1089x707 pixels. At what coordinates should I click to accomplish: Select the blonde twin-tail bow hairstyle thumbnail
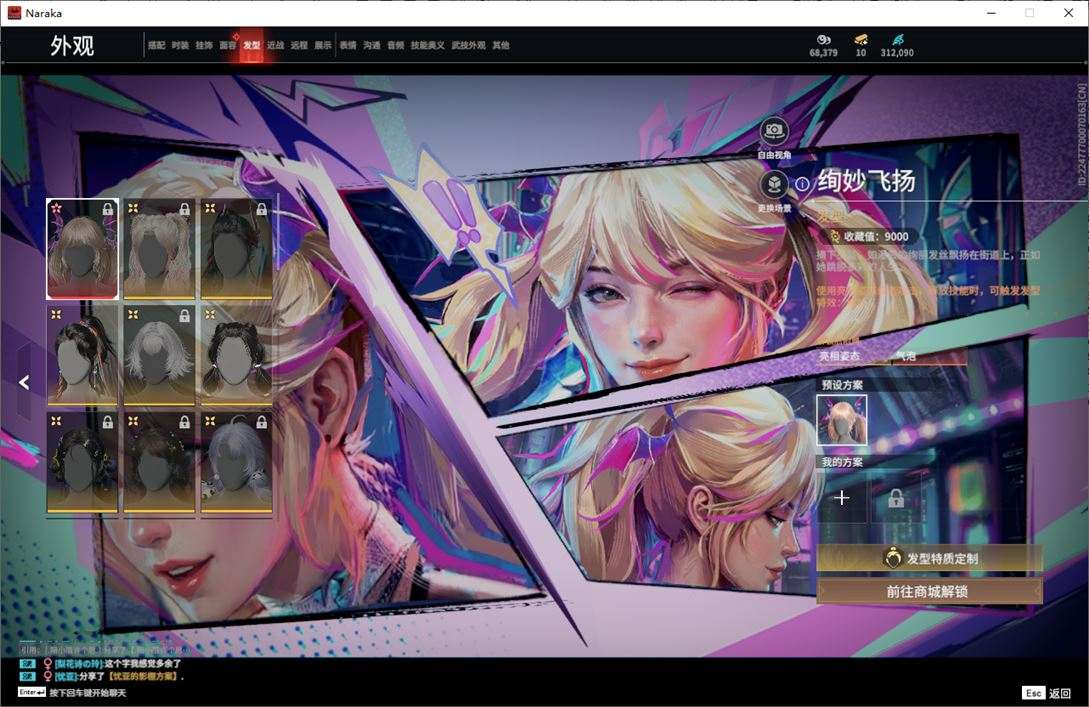[x=159, y=249]
